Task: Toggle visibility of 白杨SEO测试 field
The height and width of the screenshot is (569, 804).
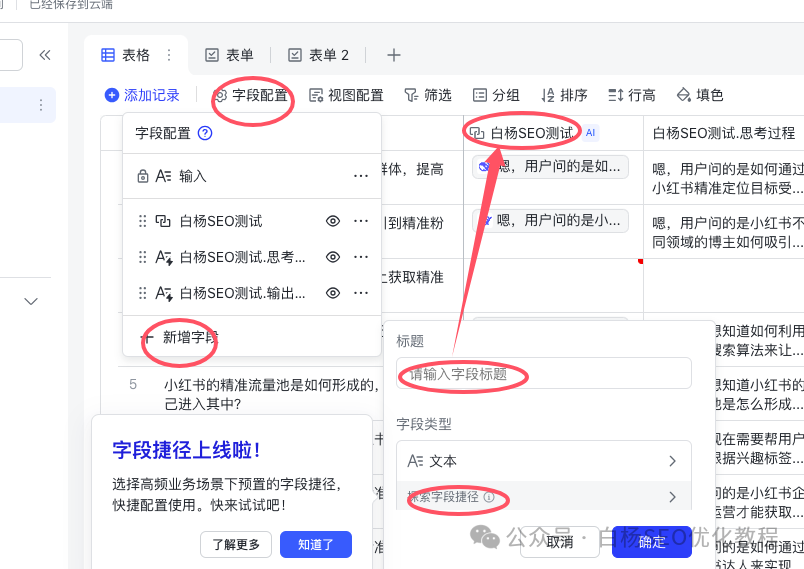Action: point(333,221)
